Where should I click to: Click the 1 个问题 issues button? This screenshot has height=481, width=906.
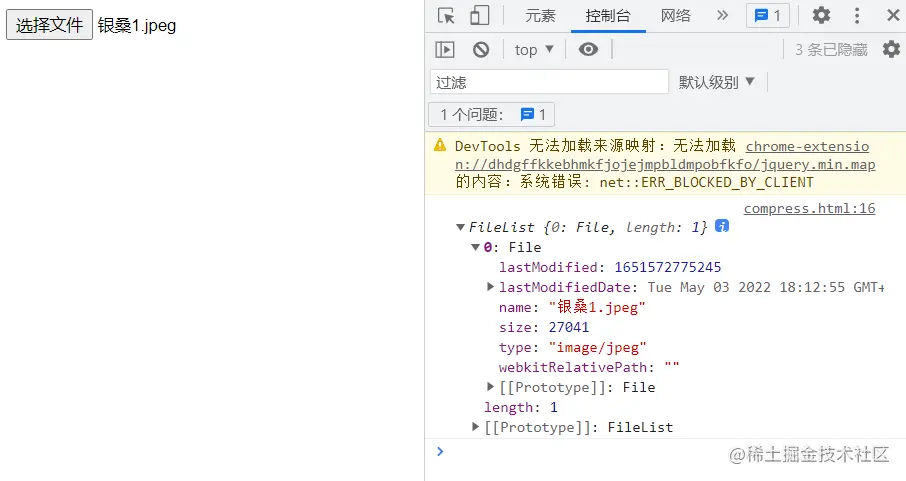point(492,114)
